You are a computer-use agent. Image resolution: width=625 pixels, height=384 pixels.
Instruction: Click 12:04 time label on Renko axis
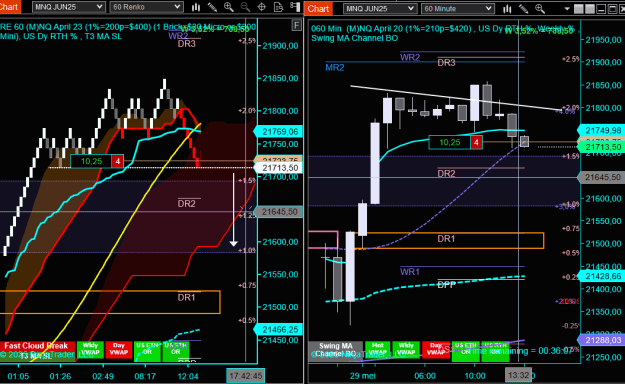[187, 376]
